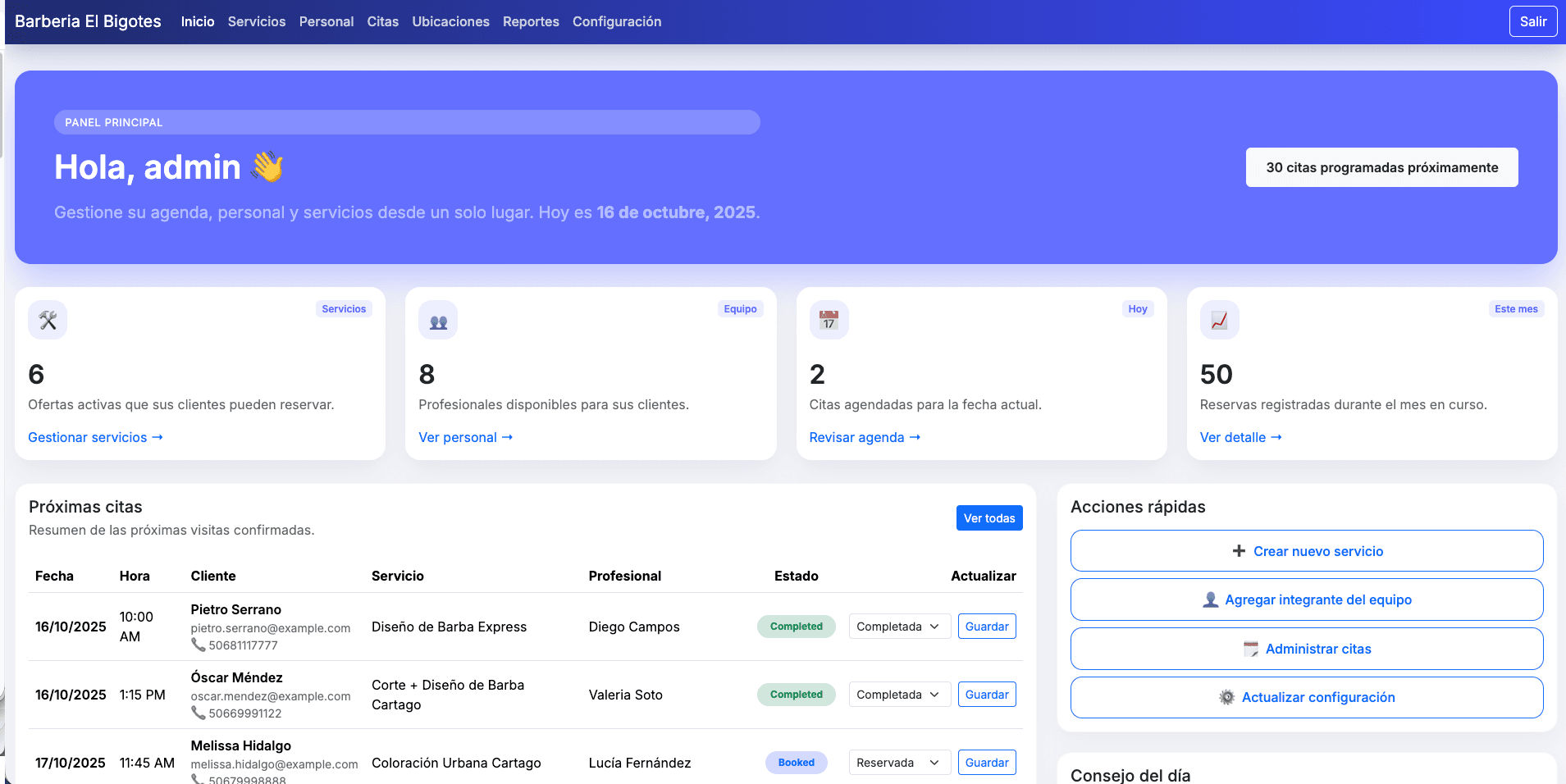Navigate to Citas in the navbar
Screen dimensions: 1566x784
pyautogui.click(x=382, y=21)
